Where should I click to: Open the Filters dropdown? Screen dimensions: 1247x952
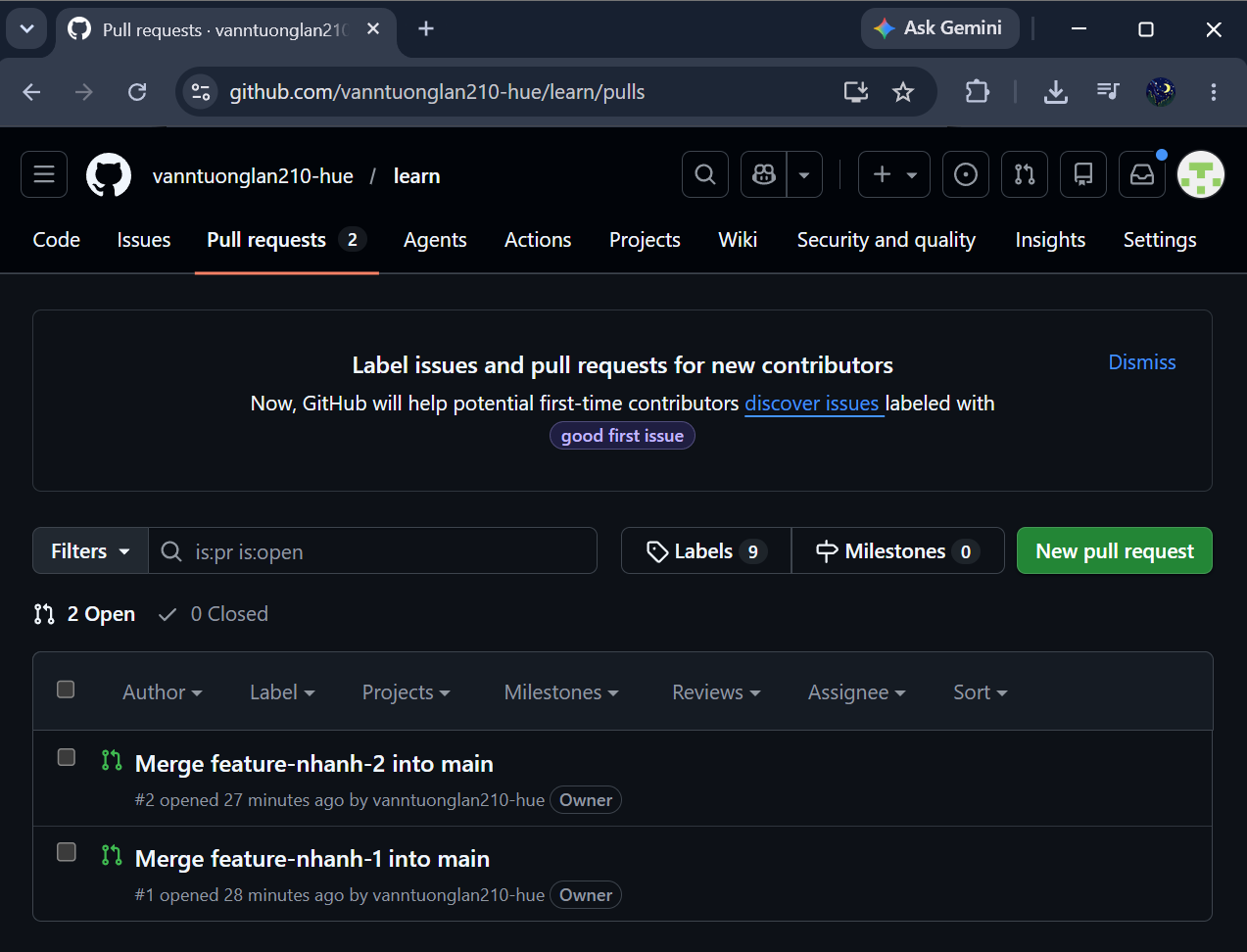(90, 550)
